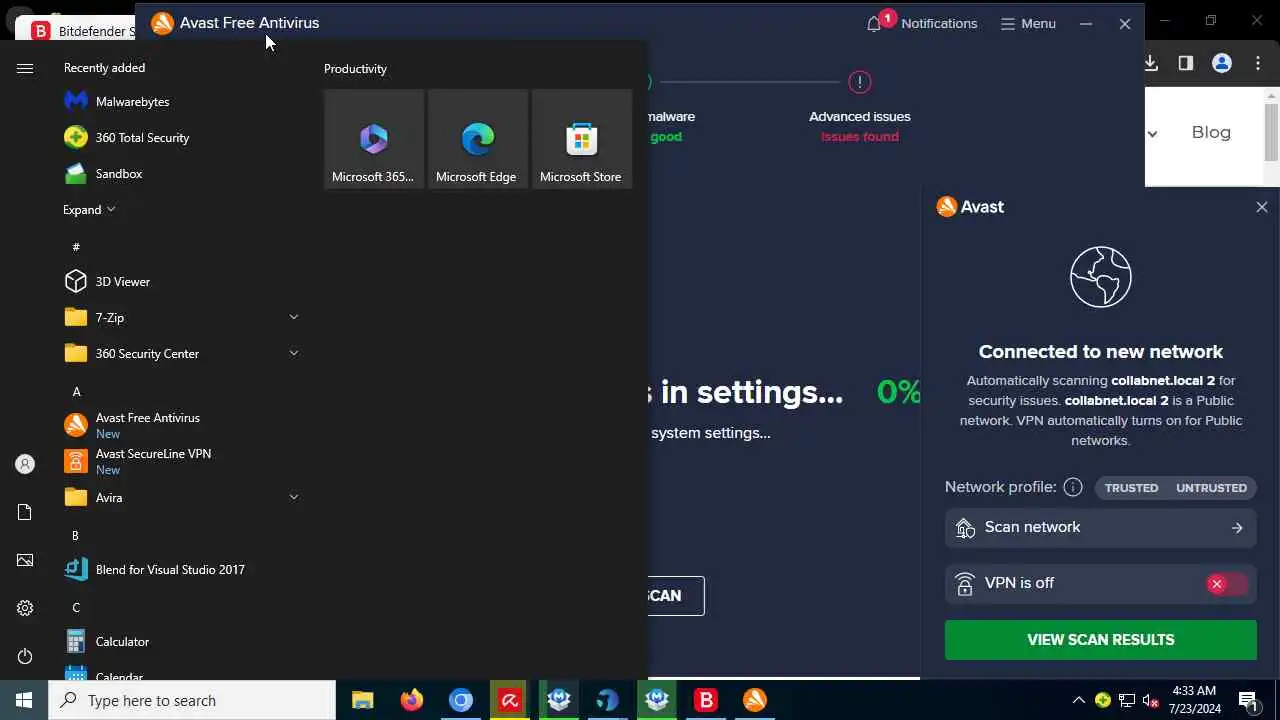Open Avira from the taskbar
The width and height of the screenshot is (1280, 720).
pyautogui.click(x=510, y=700)
